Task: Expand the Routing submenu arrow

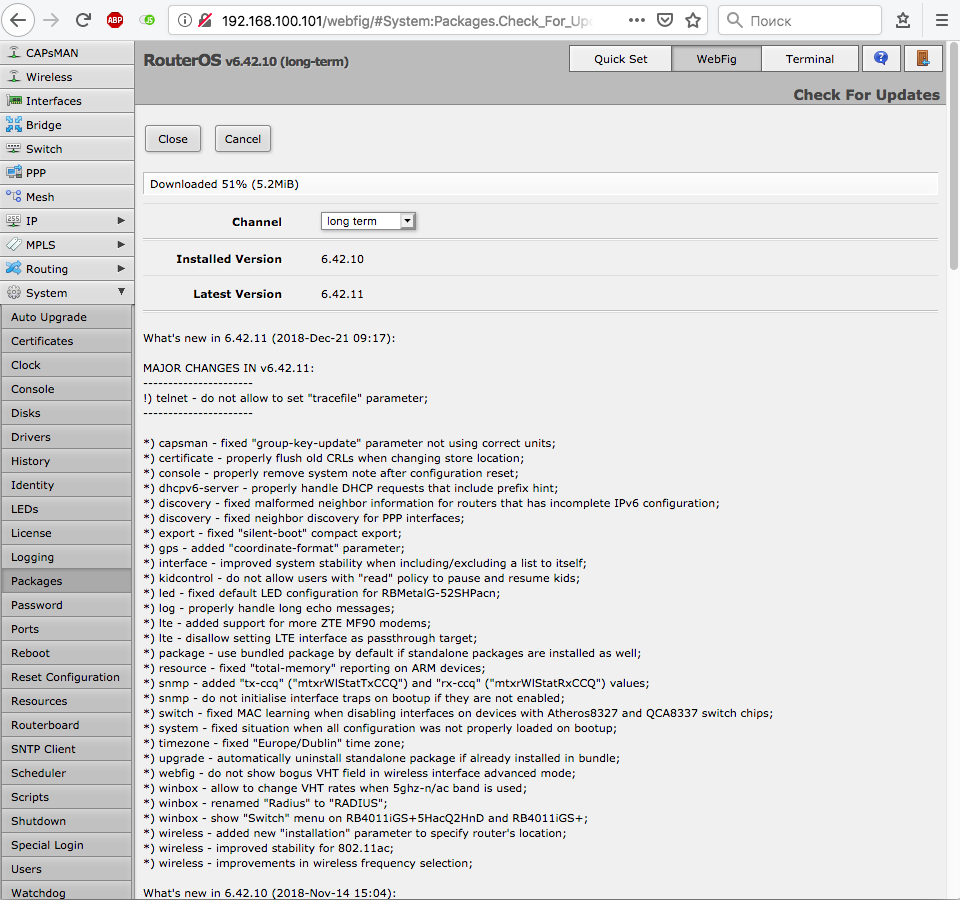Action: coord(121,268)
